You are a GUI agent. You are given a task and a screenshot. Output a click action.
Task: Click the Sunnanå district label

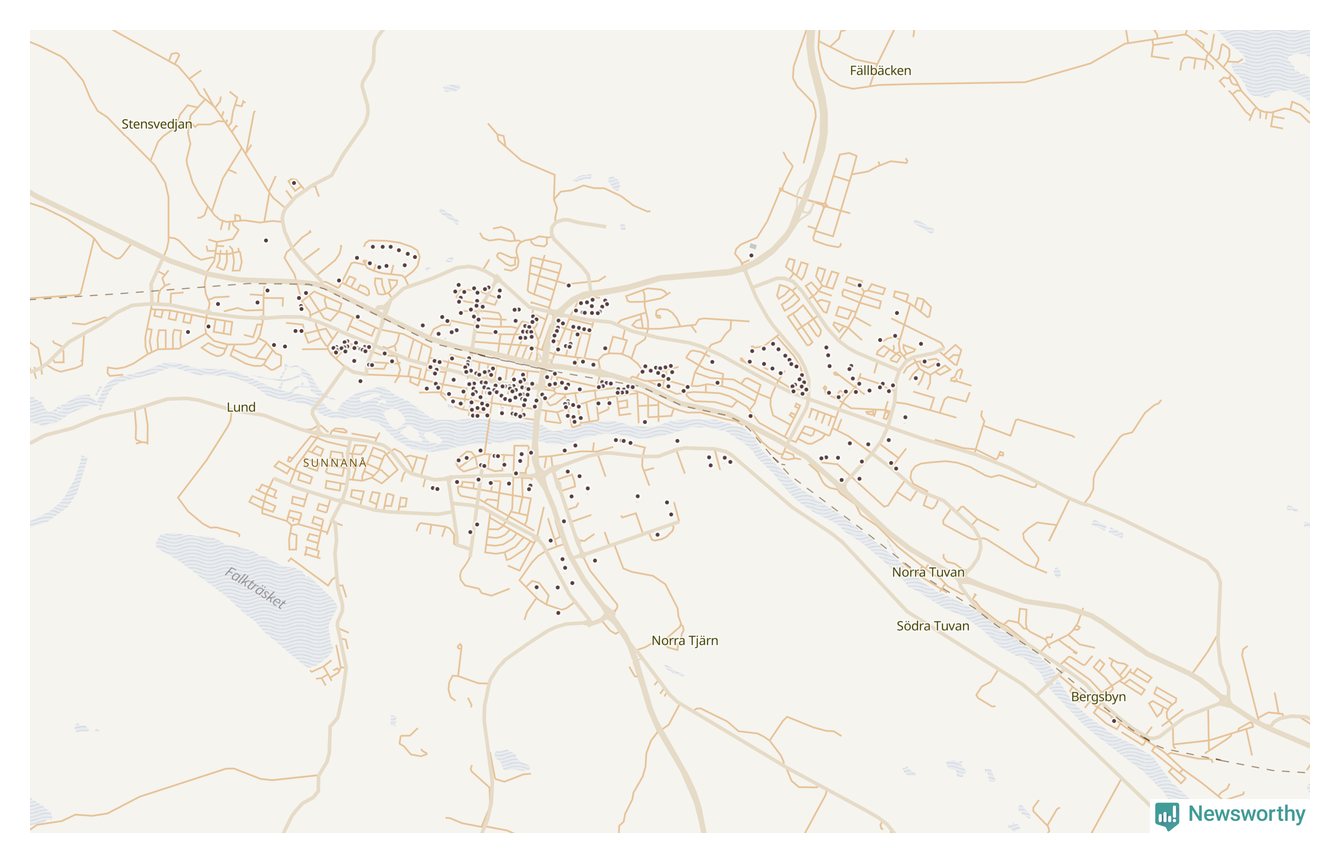(x=335, y=464)
